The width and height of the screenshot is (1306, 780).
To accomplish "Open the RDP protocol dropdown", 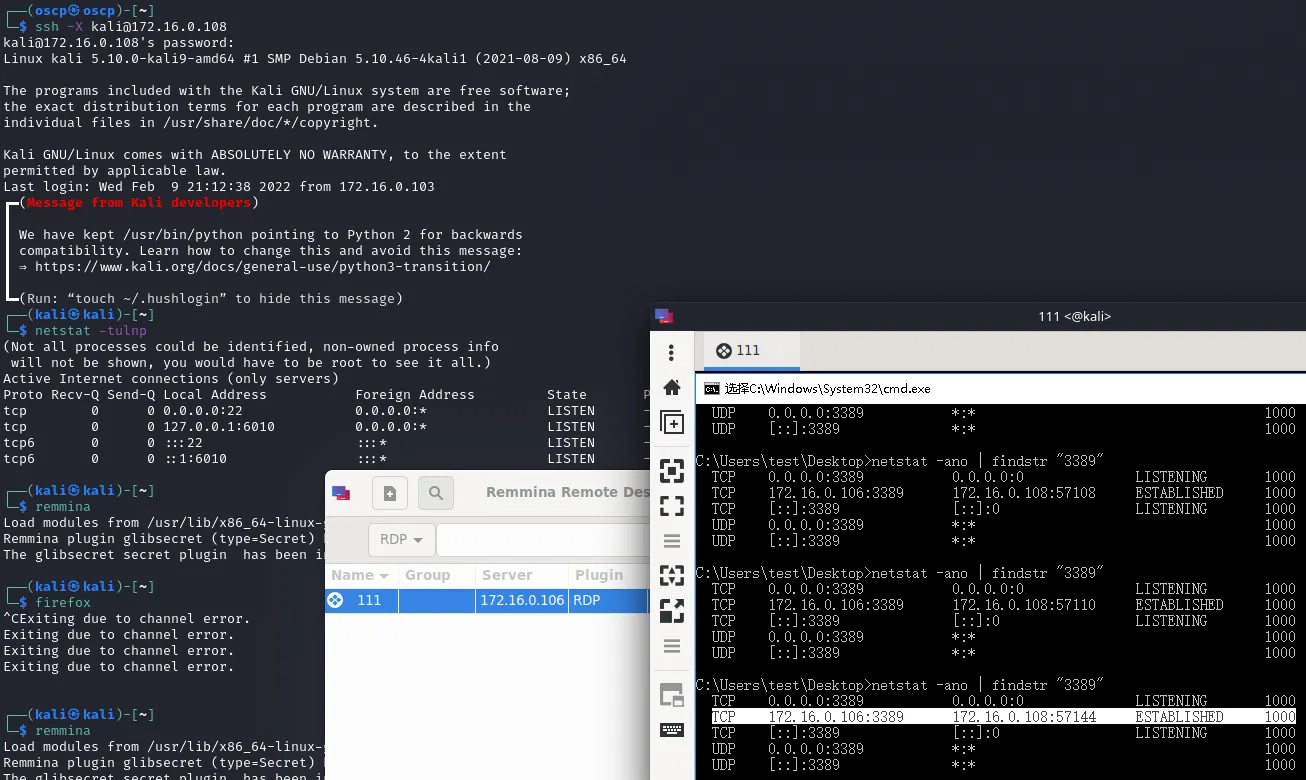I will pyautogui.click(x=402, y=539).
